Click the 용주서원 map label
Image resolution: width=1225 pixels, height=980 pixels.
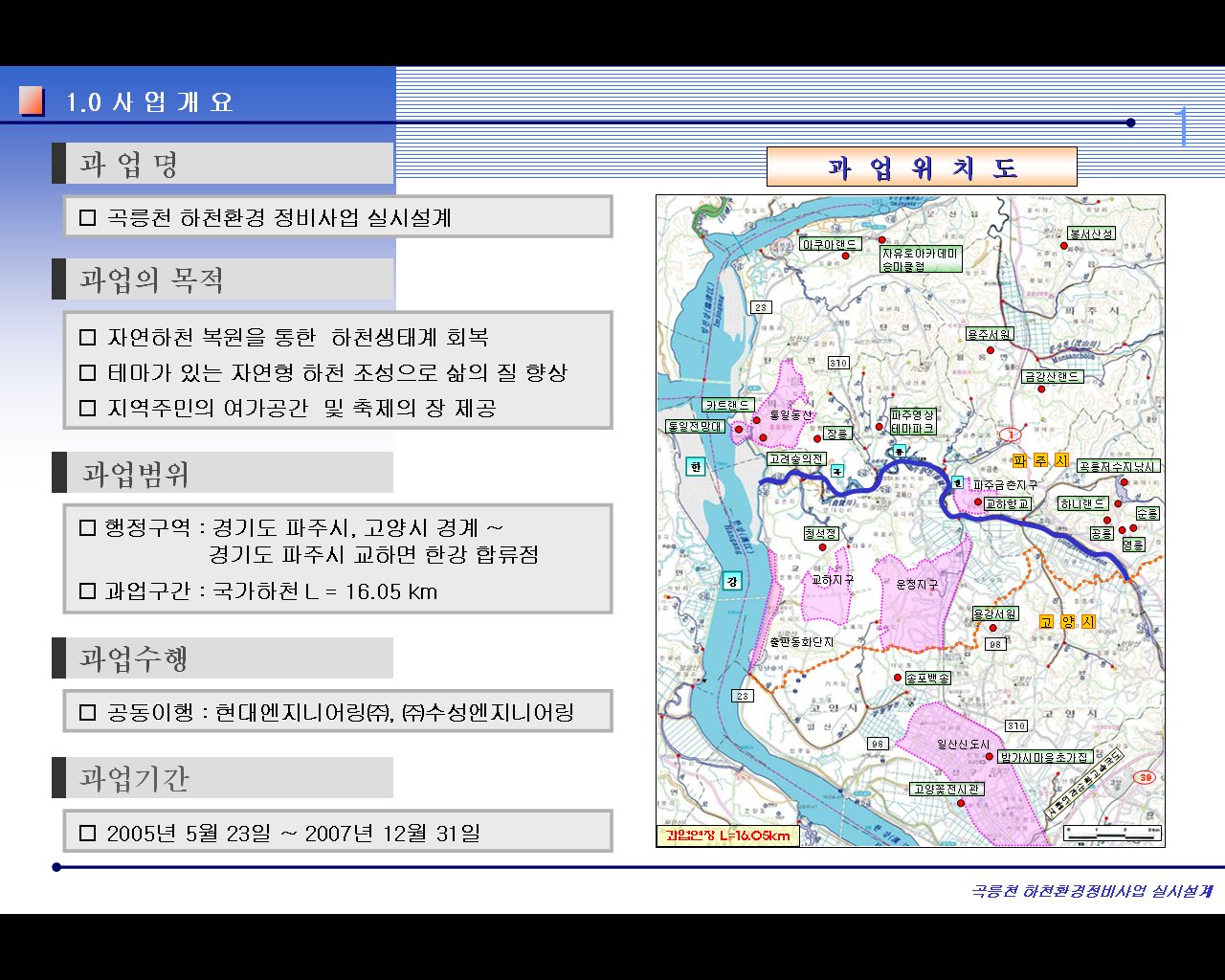coord(990,334)
